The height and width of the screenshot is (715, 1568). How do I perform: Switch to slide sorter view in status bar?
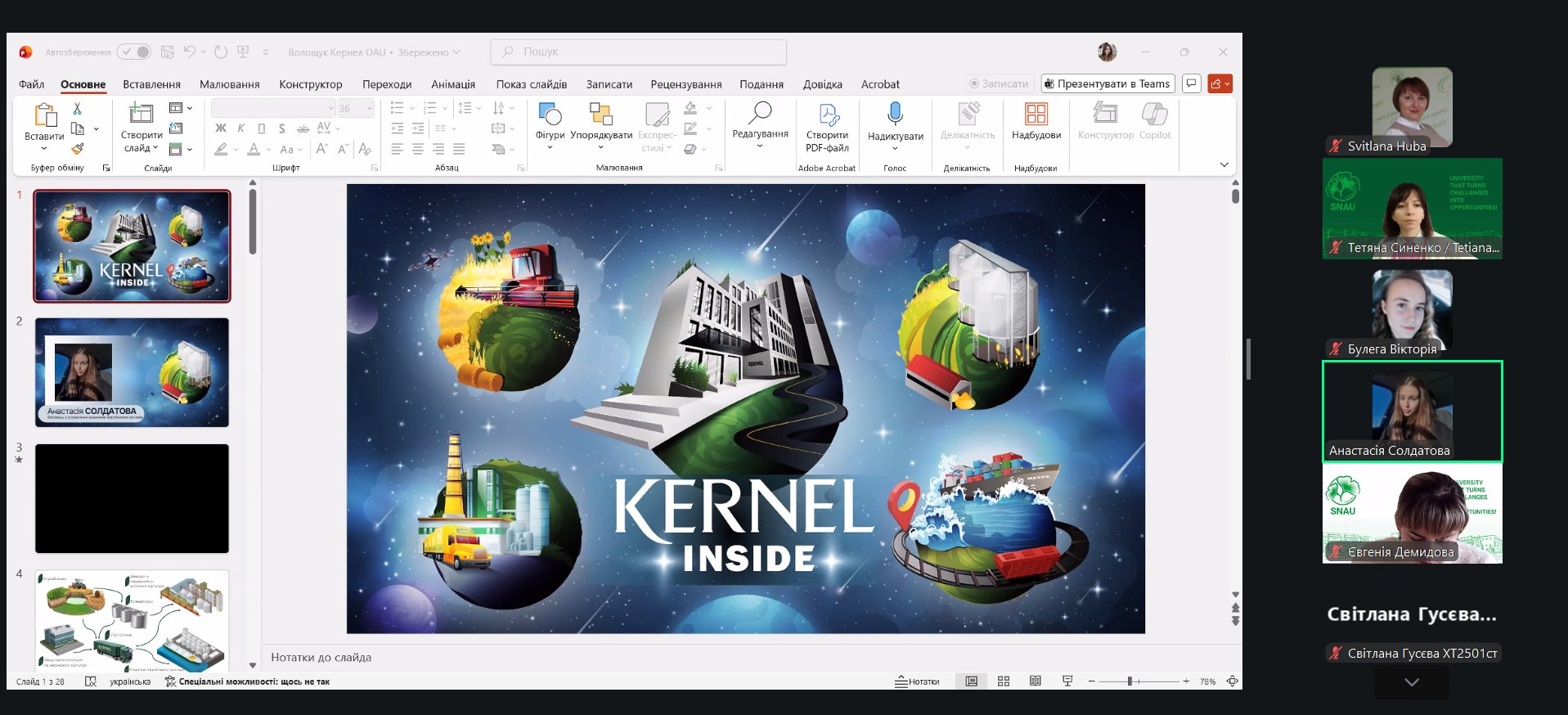(1004, 681)
